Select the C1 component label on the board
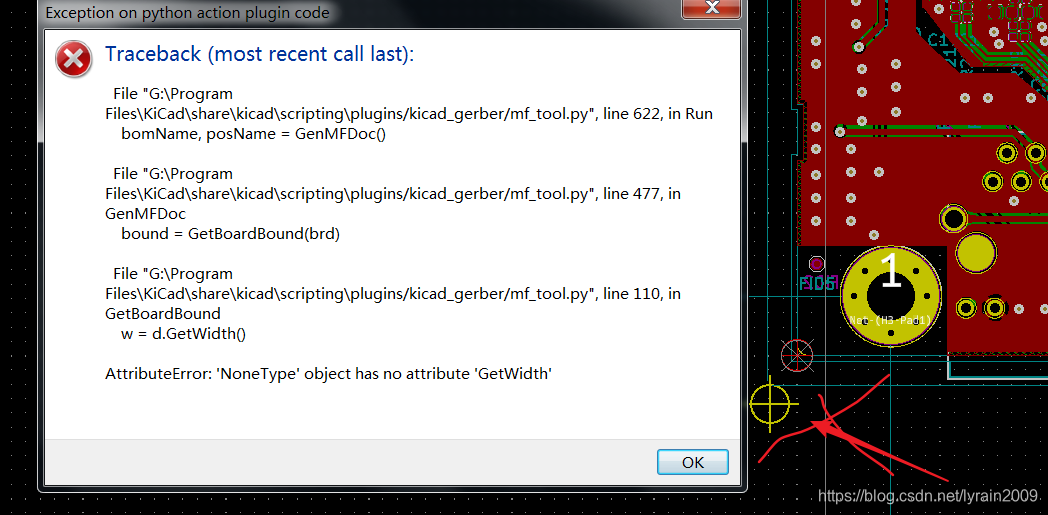The height and width of the screenshot is (515, 1048). pos(936,41)
